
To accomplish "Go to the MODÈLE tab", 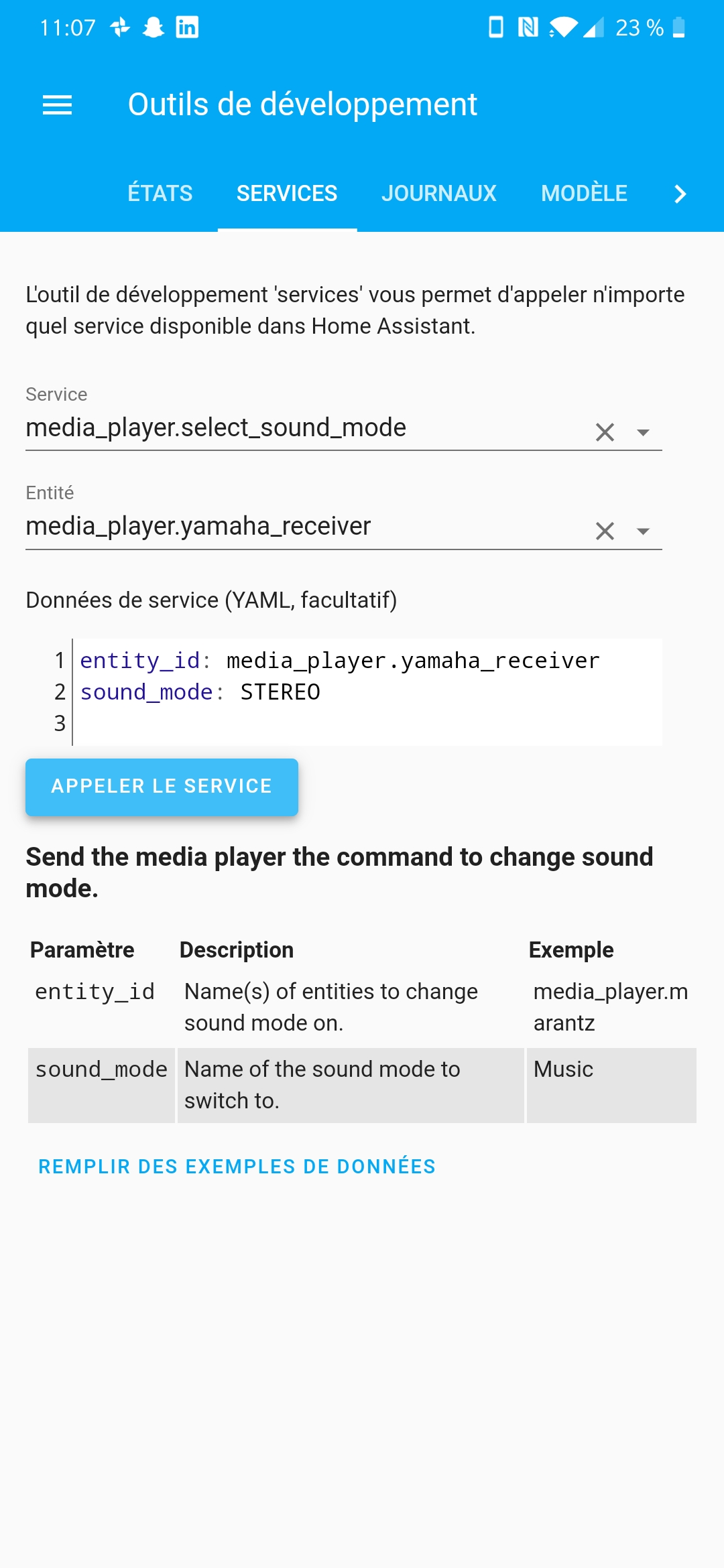I will (x=584, y=194).
